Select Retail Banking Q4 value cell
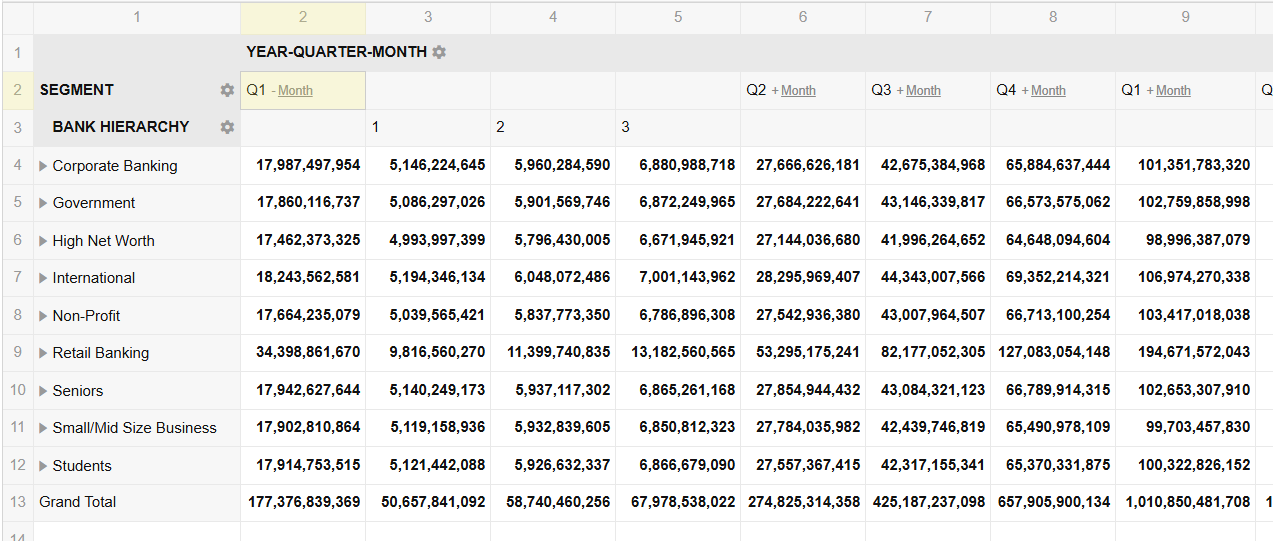 (x=1053, y=353)
